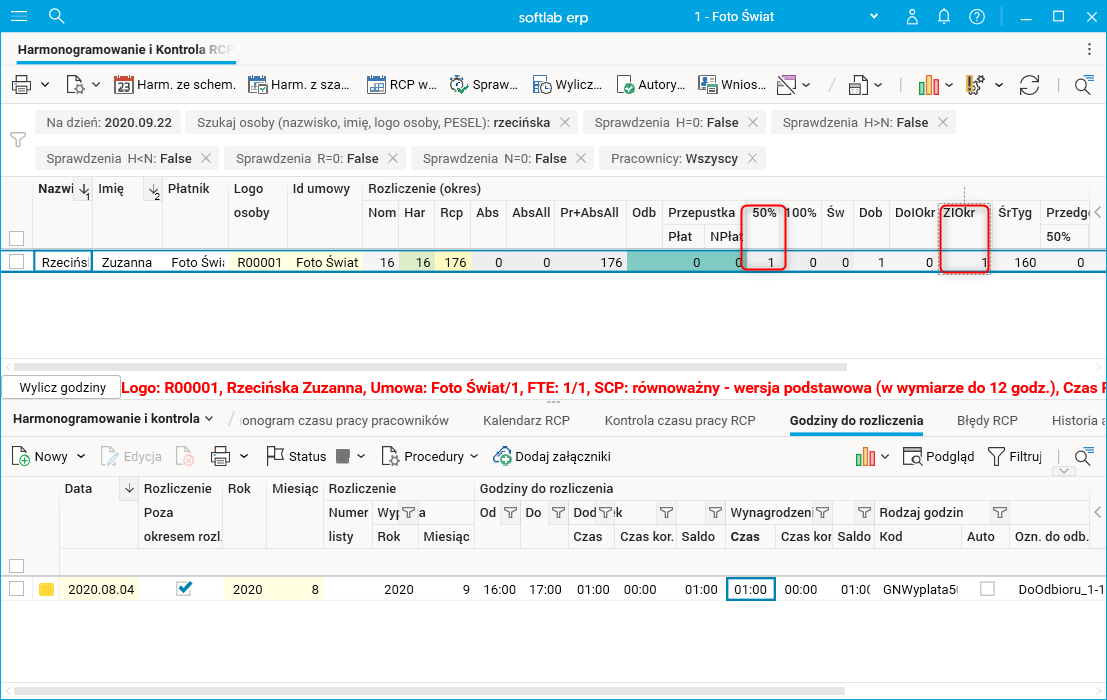Open the help question mark icon
Viewport: 1107px width, 700px height.
[977, 16]
